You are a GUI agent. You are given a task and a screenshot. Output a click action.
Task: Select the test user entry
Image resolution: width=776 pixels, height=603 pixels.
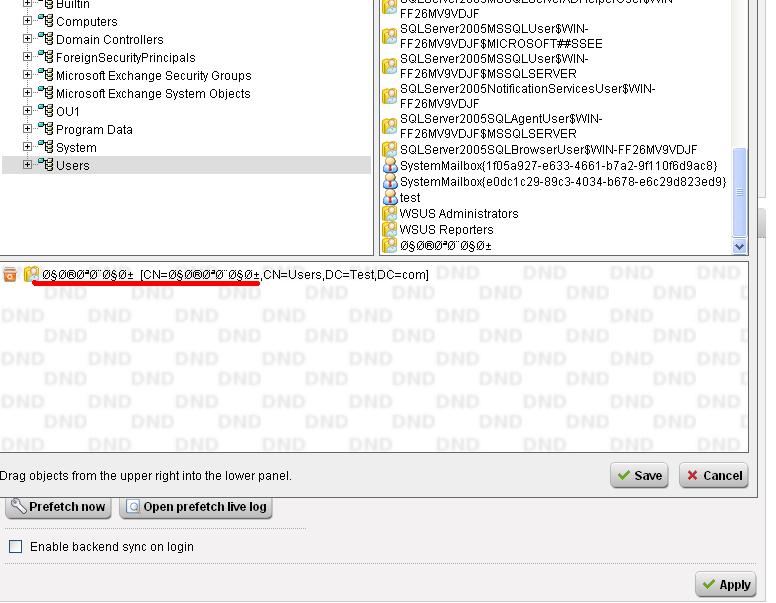pos(410,198)
